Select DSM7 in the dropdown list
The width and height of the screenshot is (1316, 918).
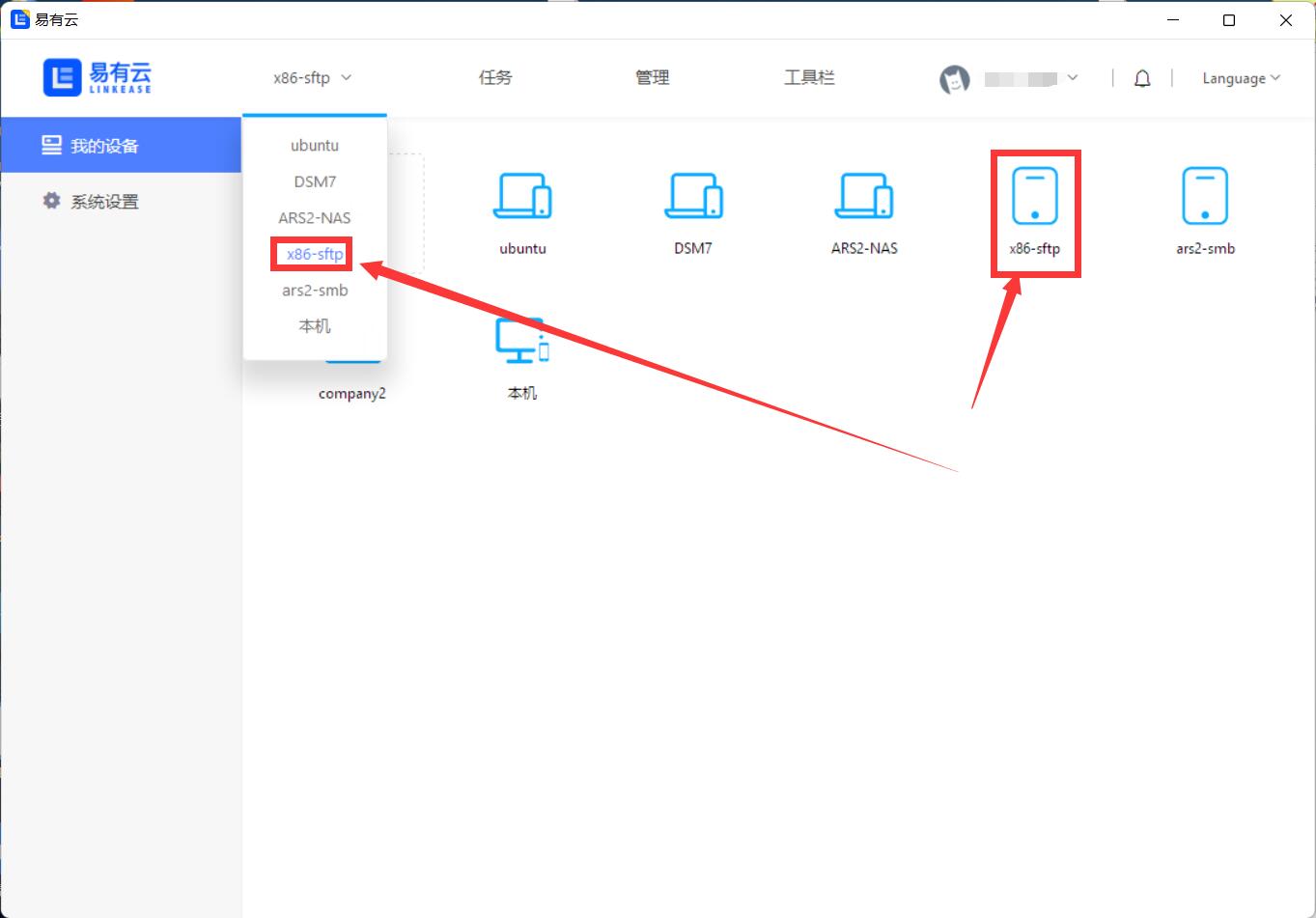click(315, 181)
